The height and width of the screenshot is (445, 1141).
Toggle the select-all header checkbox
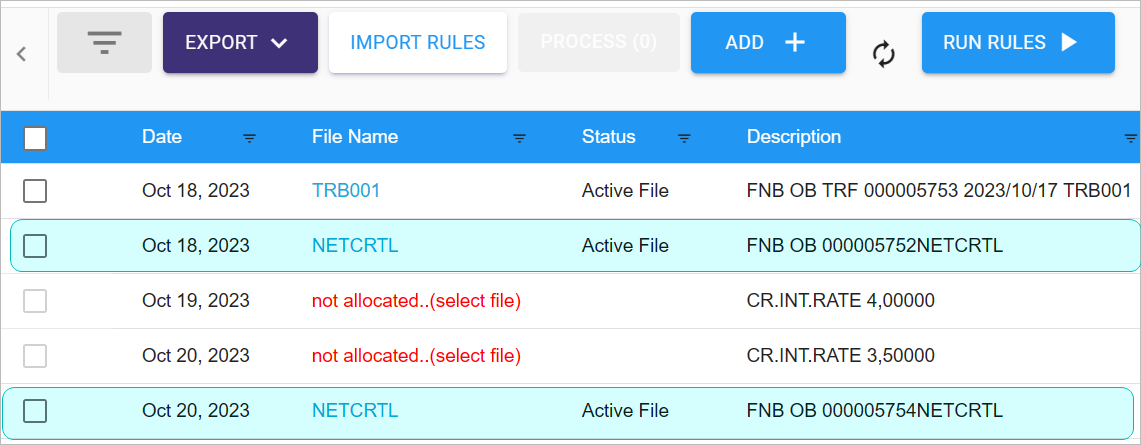tap(35, 137)
